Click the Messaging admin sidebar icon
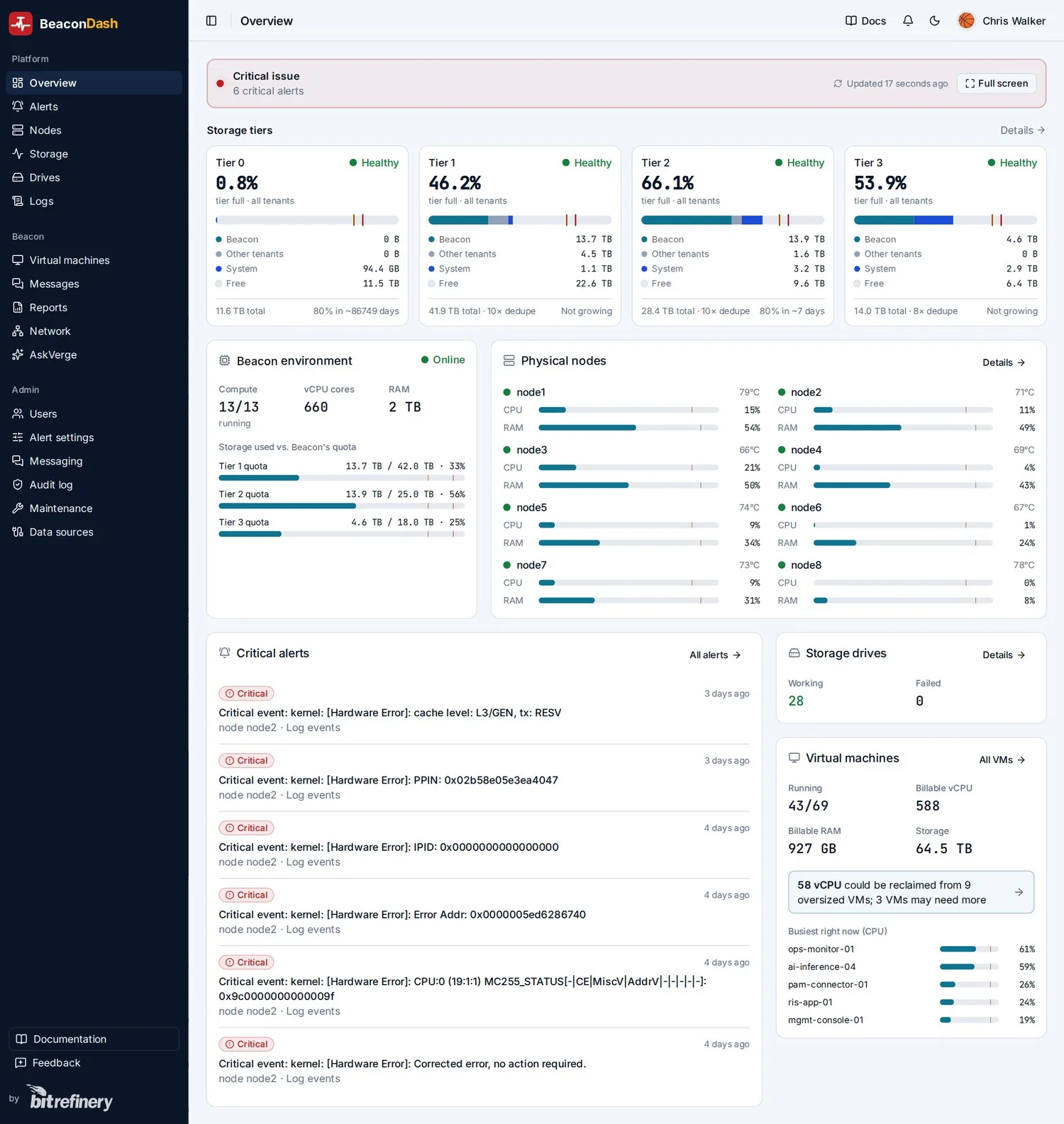Viewport: 1064px width, 1124px height. [18, 461]
